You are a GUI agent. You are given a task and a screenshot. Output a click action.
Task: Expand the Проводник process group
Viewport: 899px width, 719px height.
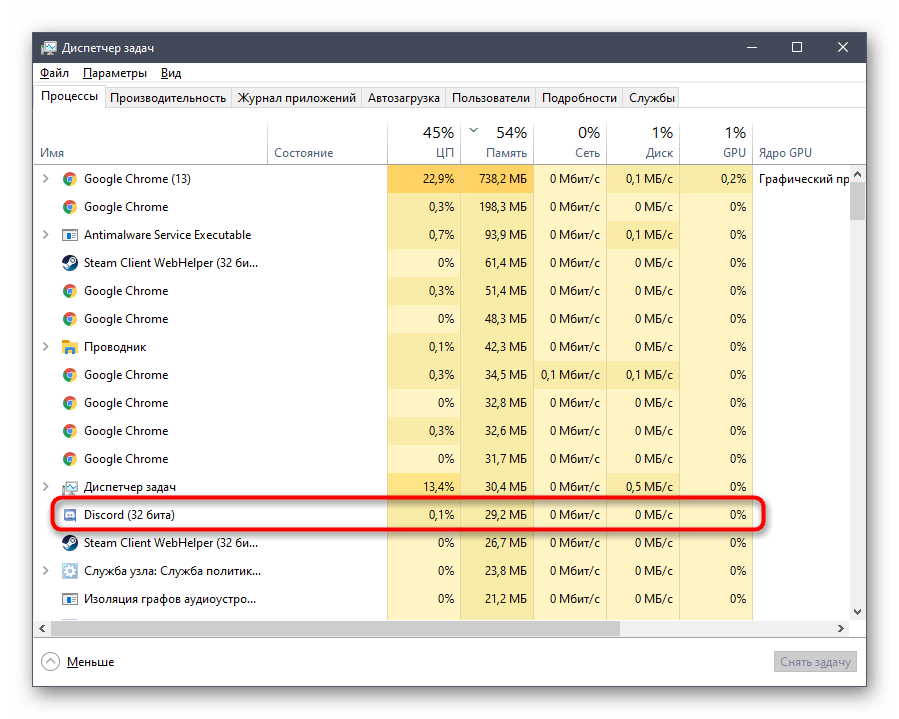click(45, 347)
